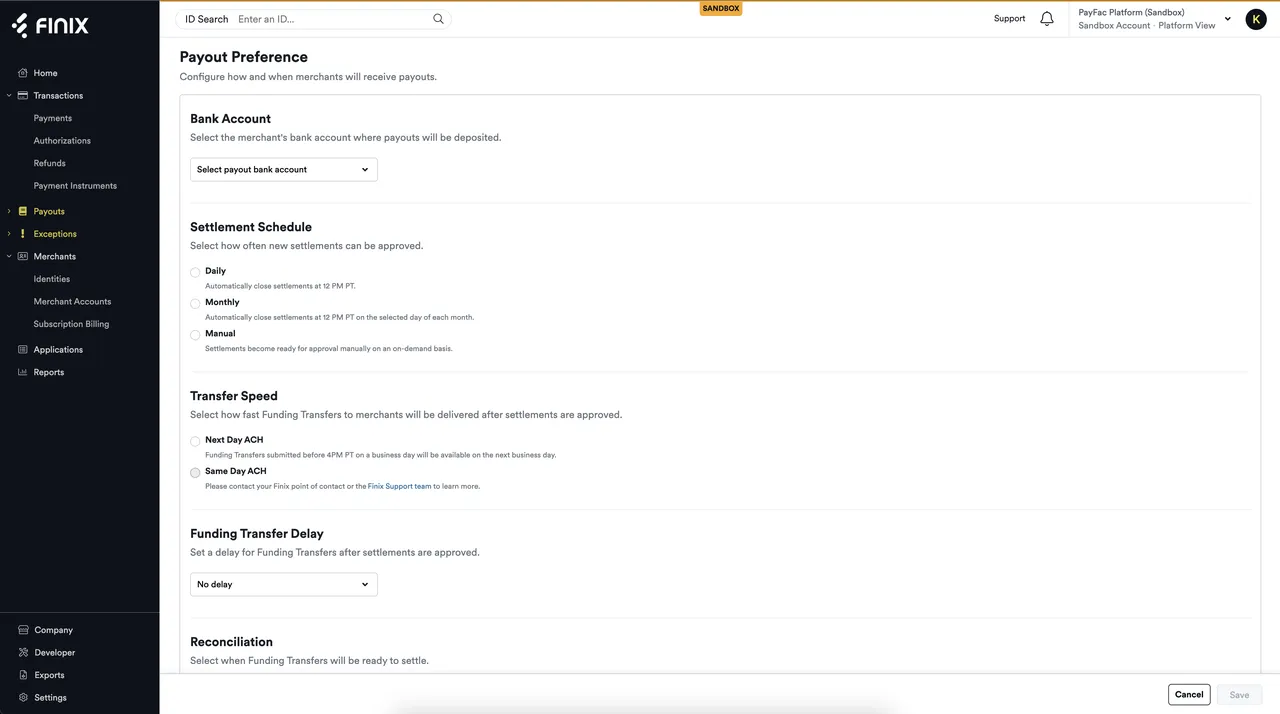The height and width of the screenshot is (714, 1280).
Task: Click the Transfer Speed heading
Action: coord(234,396)
